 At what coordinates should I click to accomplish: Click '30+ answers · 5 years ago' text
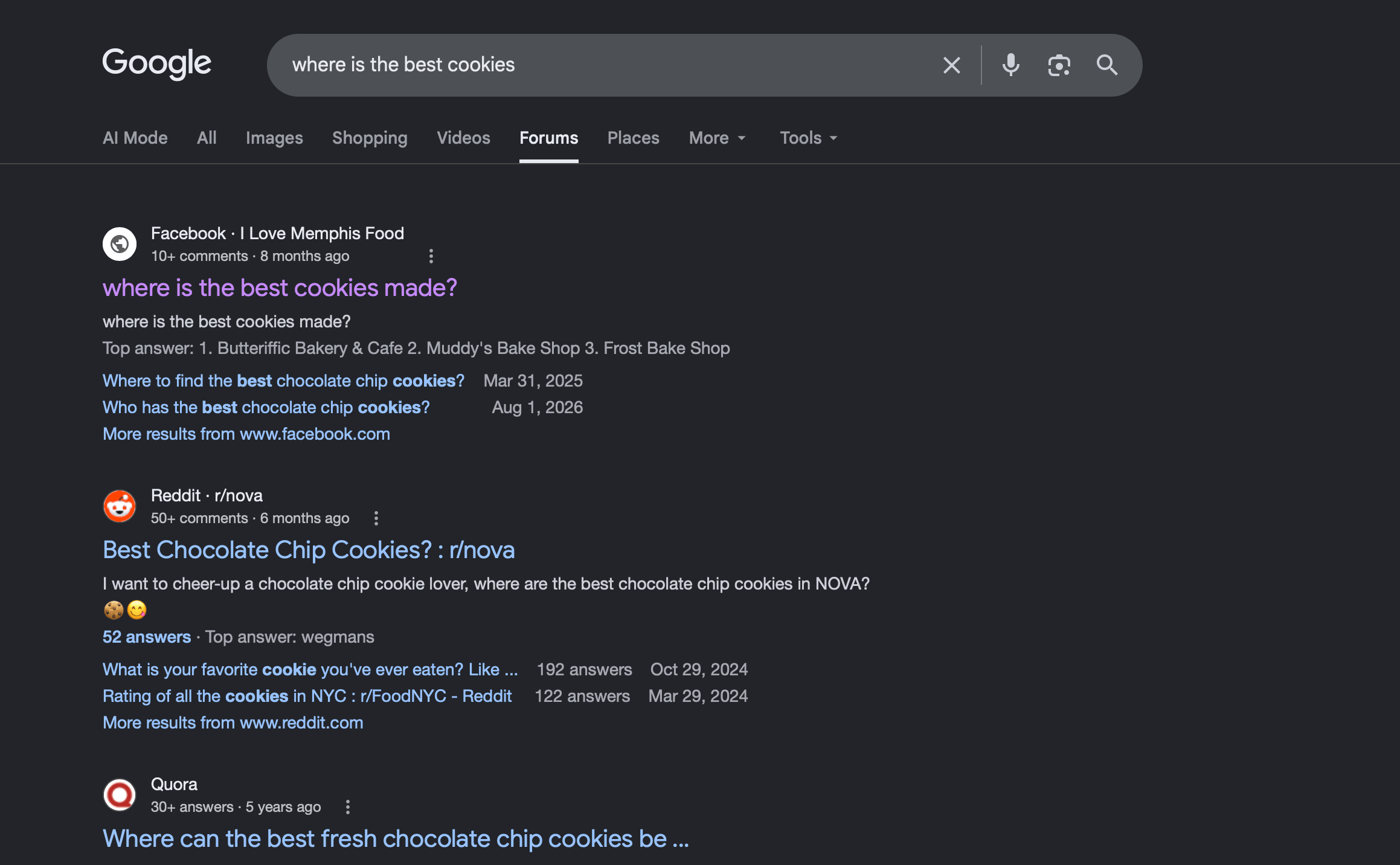pyautogui.click(x=236, y=807)
